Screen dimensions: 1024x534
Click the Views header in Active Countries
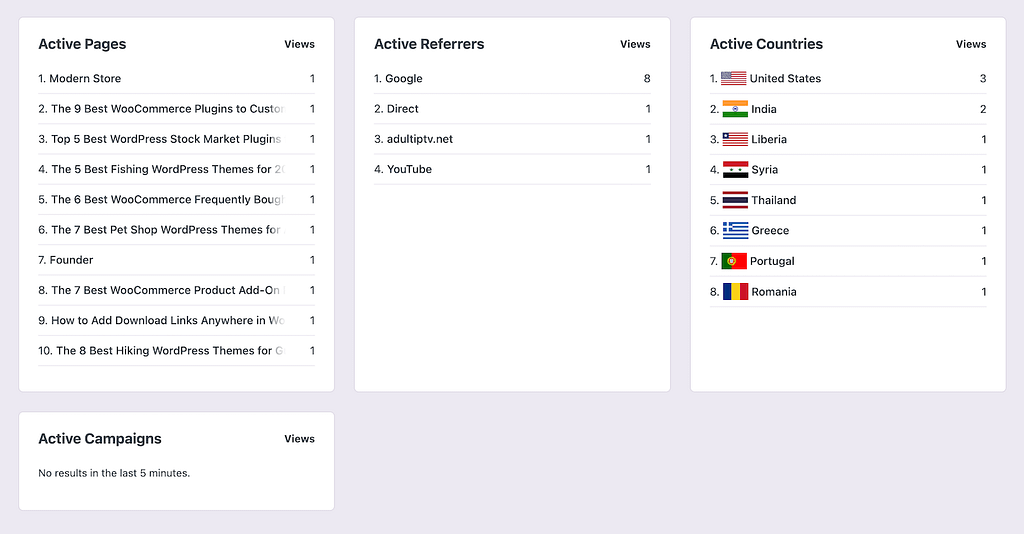(x=970, y=44)
